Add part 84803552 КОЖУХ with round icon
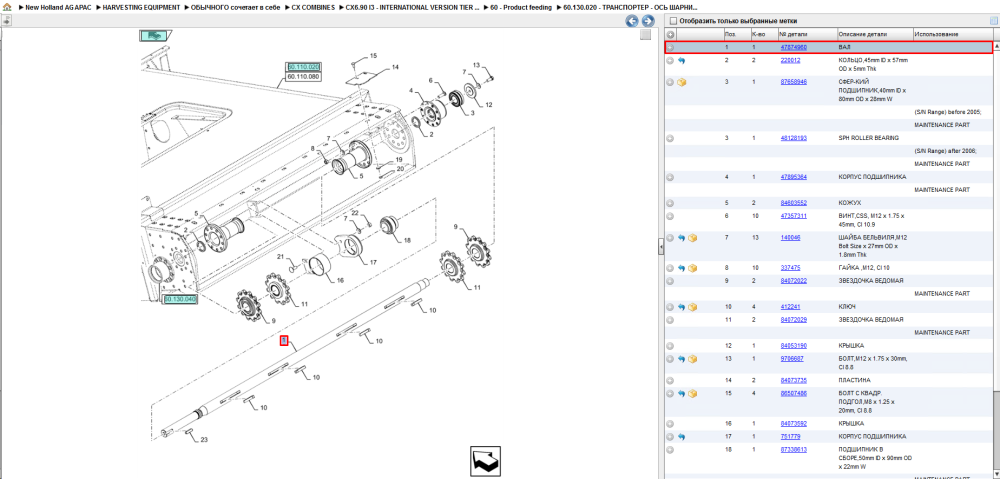Image resolution: width=1000 pixels, height=479 pixels. tap(670, 203)
